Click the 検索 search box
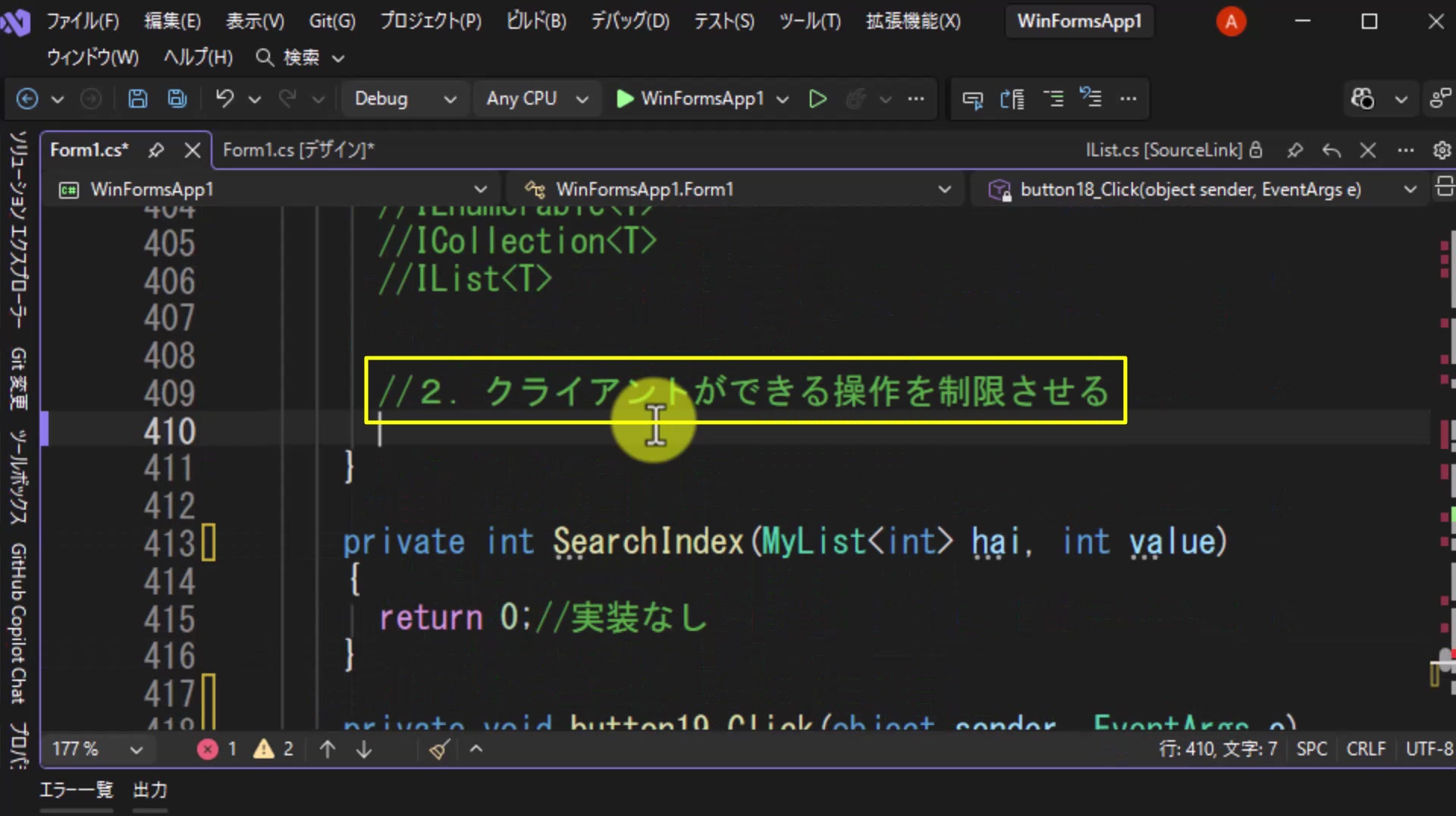This screenshot has height=816, width=1456. pyautogui.click(x=301, y=57)
